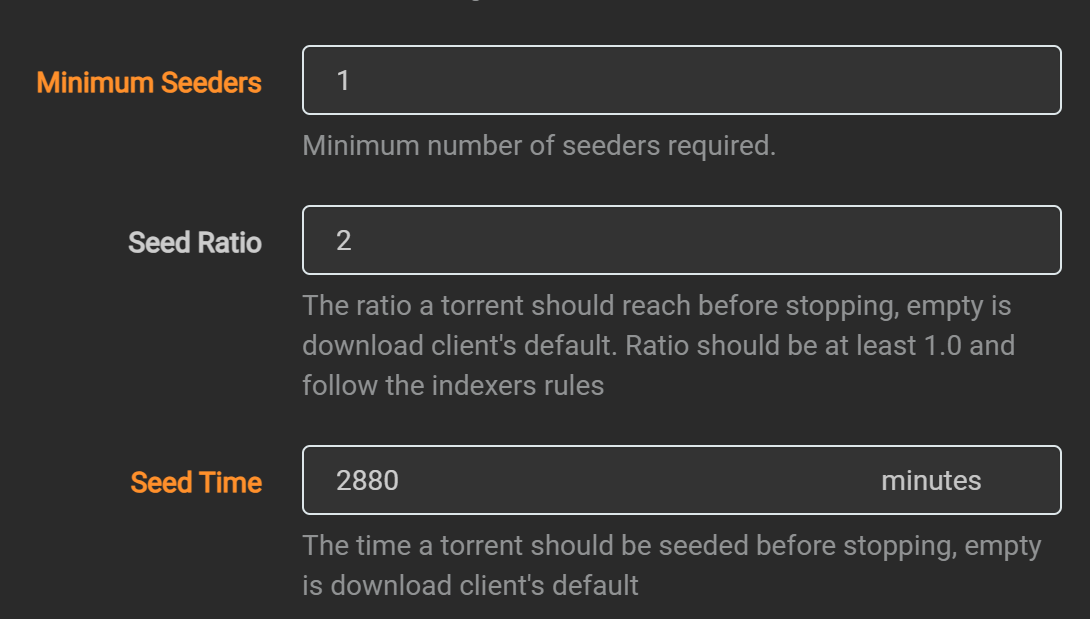
Task: Click "follow the indexers rules" help text
Action: [x=453, y=386]
